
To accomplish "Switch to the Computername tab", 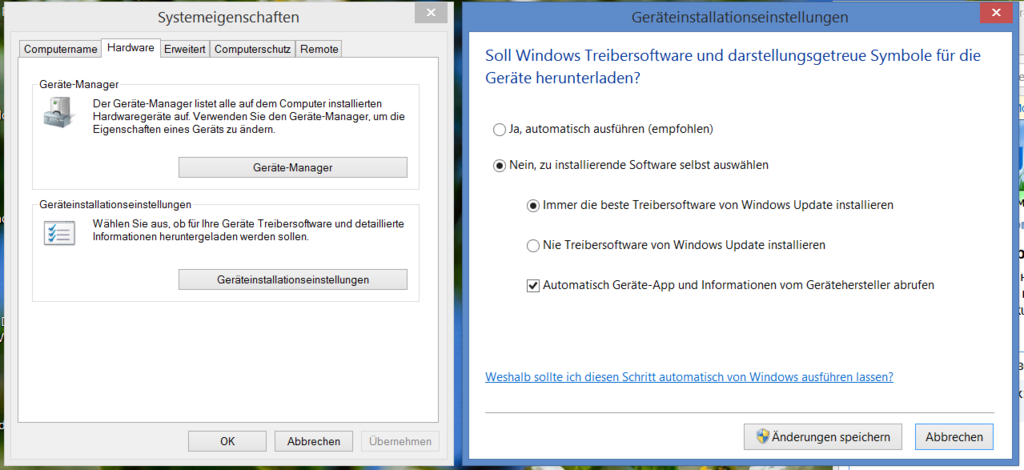I will 61,49.
